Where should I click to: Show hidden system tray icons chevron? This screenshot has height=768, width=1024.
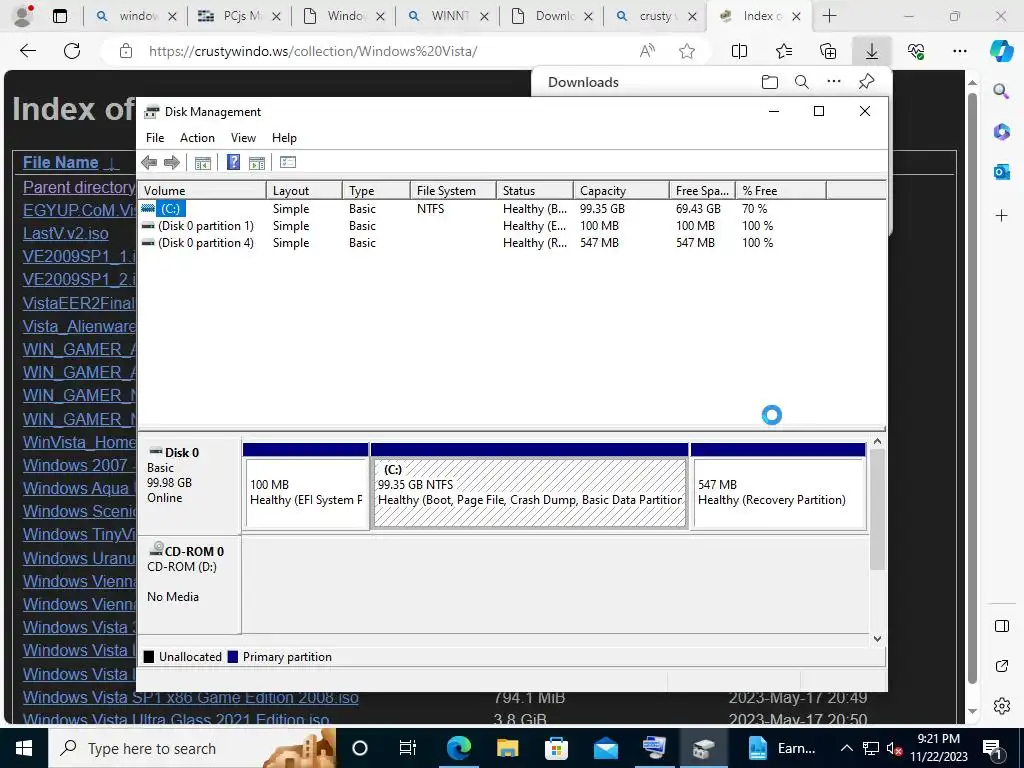(846, 748)
